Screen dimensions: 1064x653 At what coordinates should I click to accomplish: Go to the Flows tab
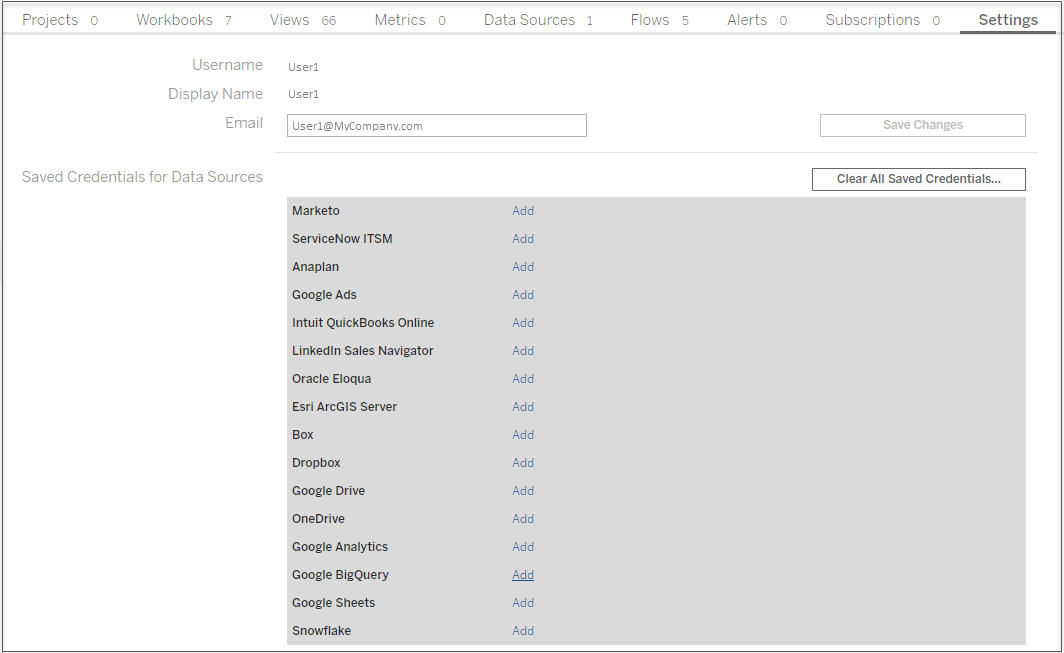[x=660, y=20]
